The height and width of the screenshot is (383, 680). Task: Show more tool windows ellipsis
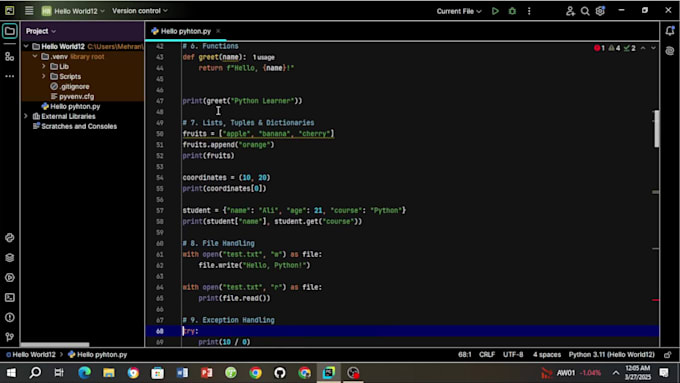[10, 76]
